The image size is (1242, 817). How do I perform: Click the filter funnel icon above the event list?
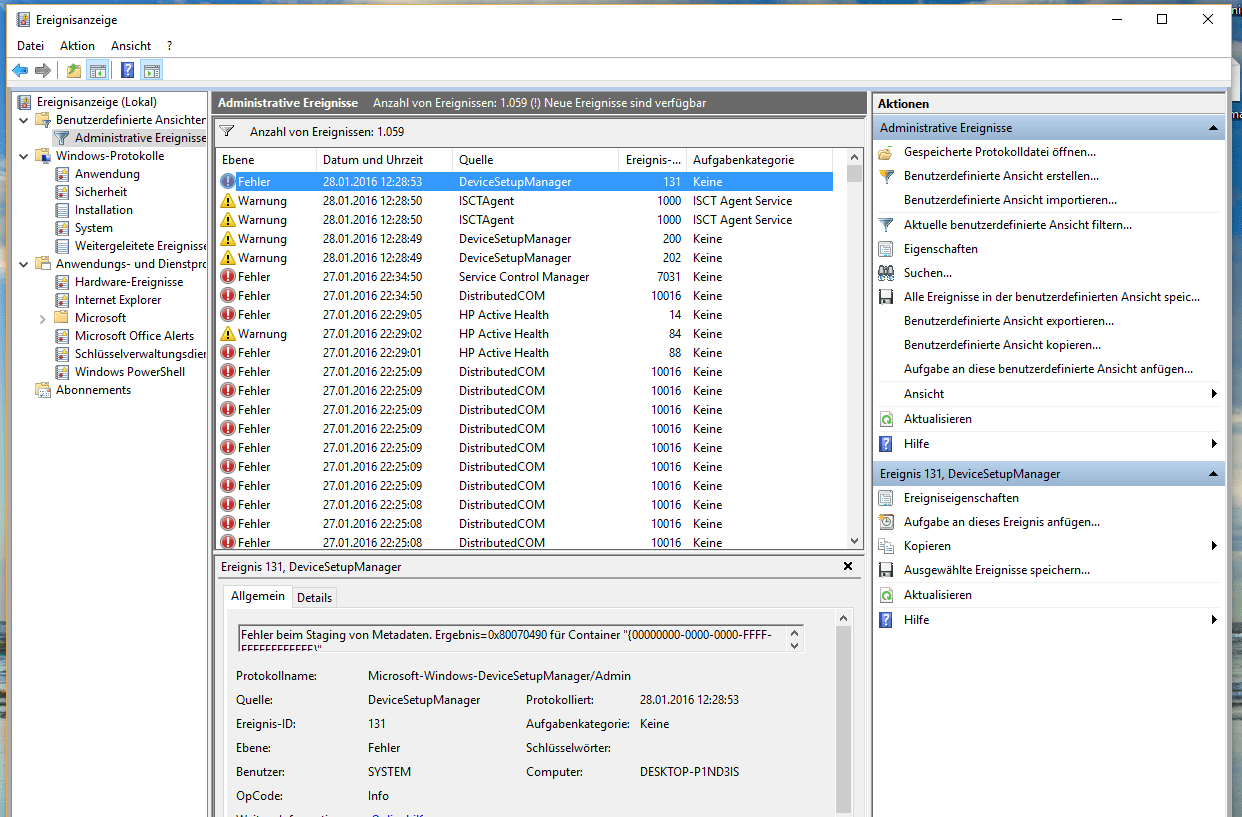click(x=227, y=131)
